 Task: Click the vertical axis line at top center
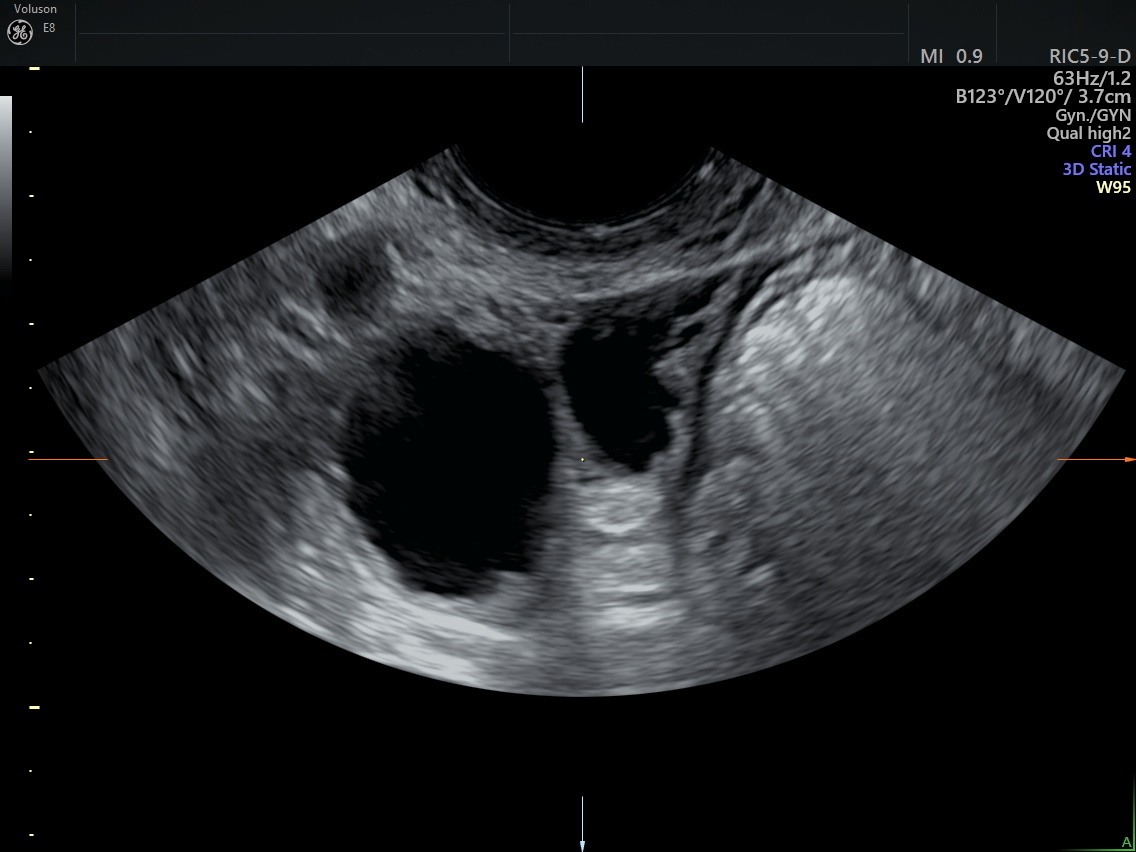583,95
